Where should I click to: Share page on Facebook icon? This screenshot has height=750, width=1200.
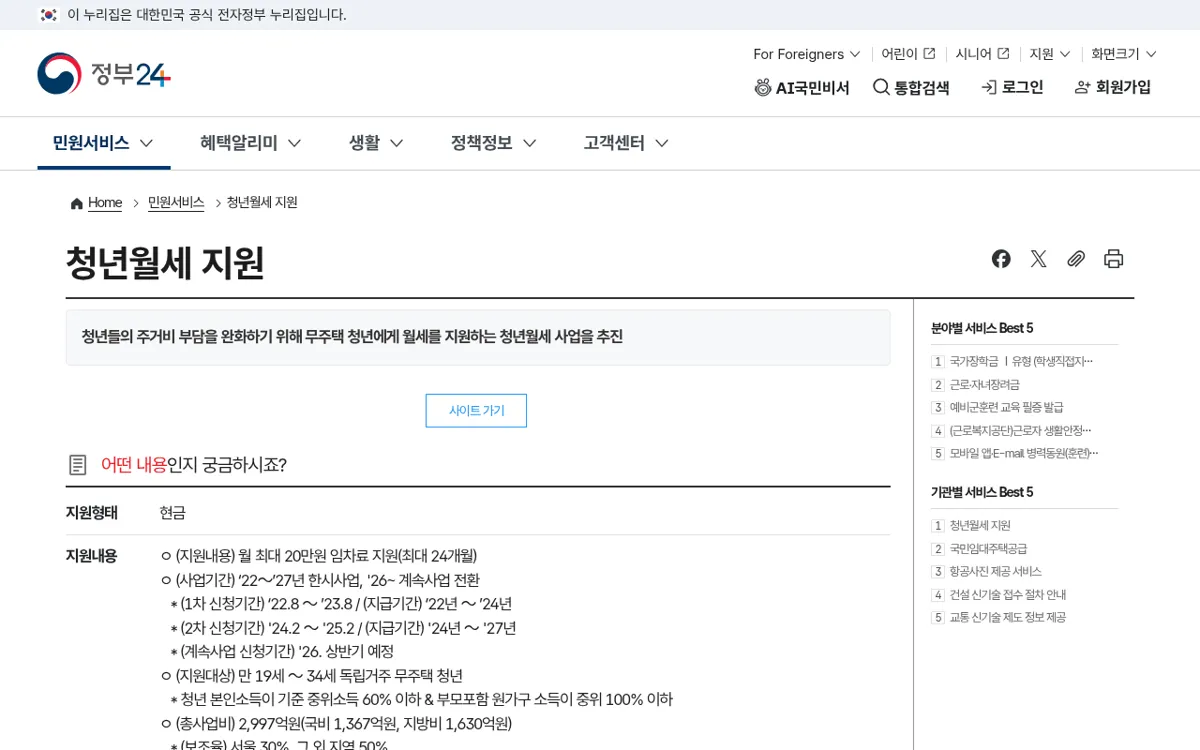(1001, 259)
